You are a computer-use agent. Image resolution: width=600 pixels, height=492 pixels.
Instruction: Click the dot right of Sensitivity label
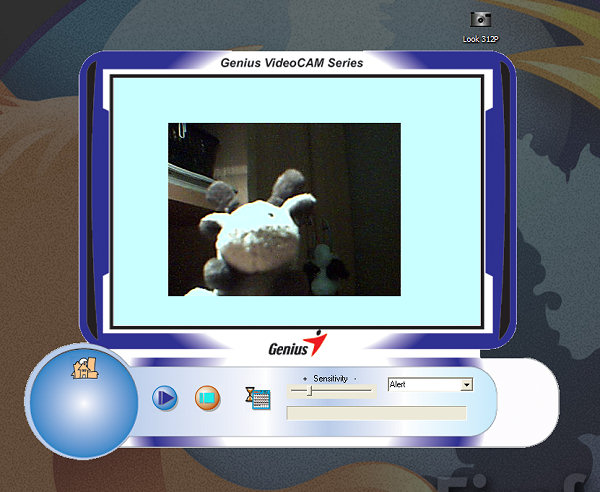click(x=354, y=380)
